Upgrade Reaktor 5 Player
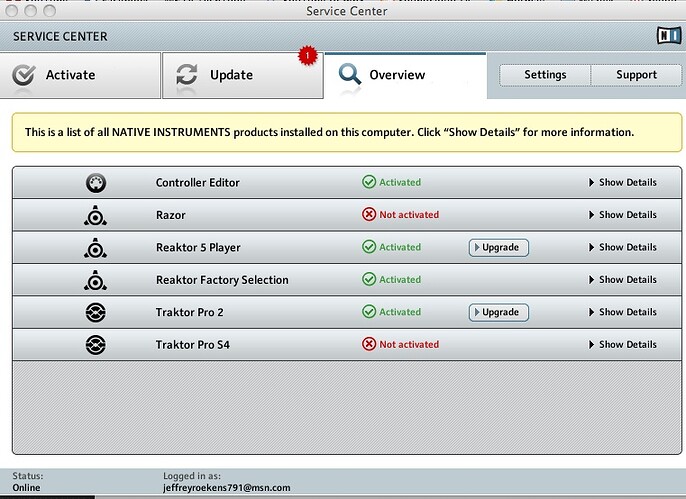Viewport: 686px width, 499px height. [x=499, y=248]
